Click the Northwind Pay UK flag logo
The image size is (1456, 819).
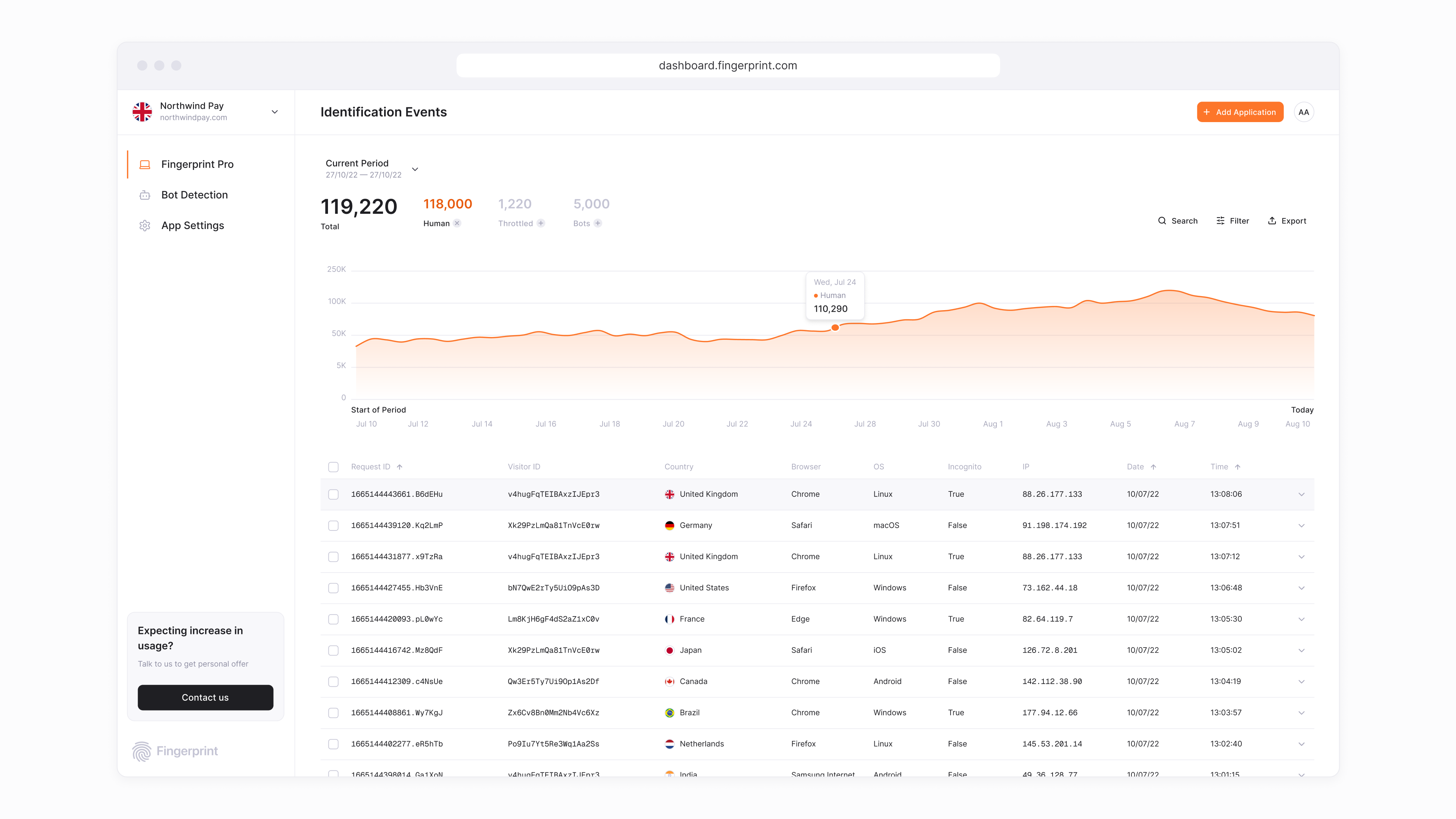(x=142, y=111)
